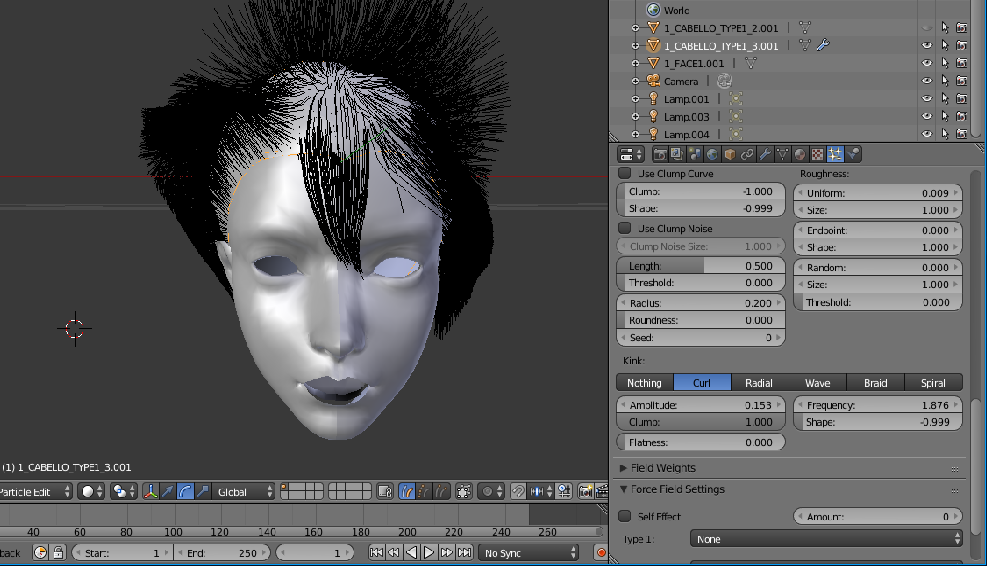987x566 pixels.
Task: Jump to the last frame
Action: tap(465, 553)
